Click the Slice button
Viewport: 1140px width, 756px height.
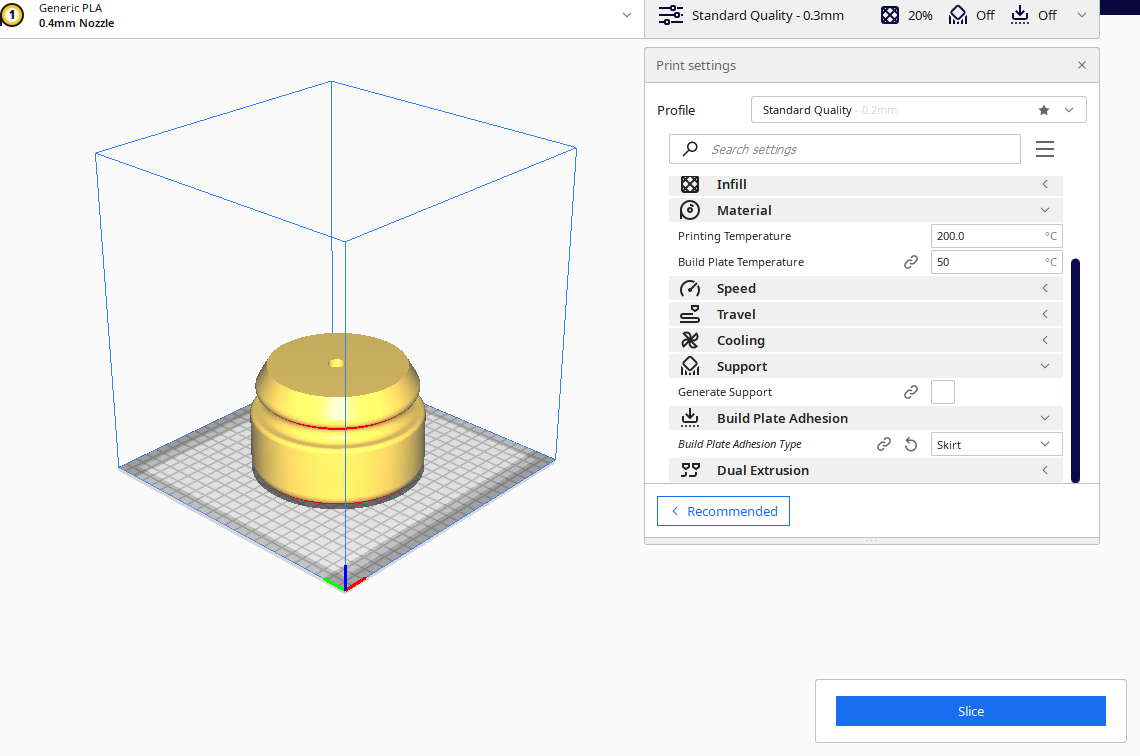click(x=971, y=711)
